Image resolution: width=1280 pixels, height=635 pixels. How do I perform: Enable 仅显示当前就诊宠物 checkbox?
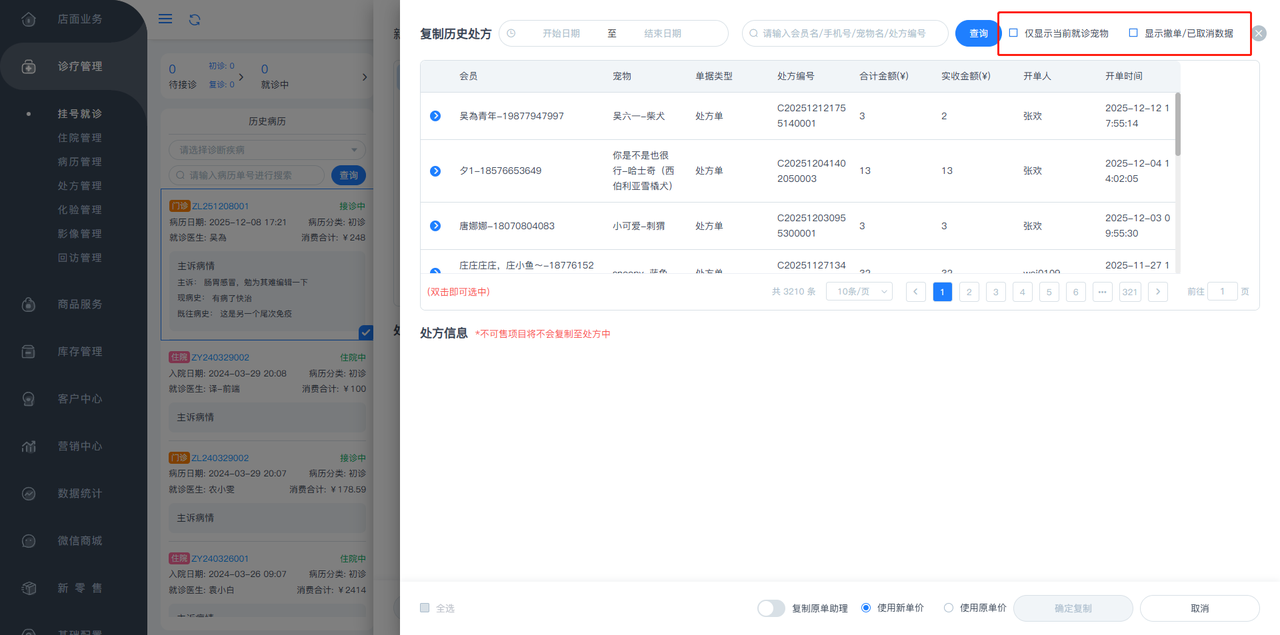1013,33
